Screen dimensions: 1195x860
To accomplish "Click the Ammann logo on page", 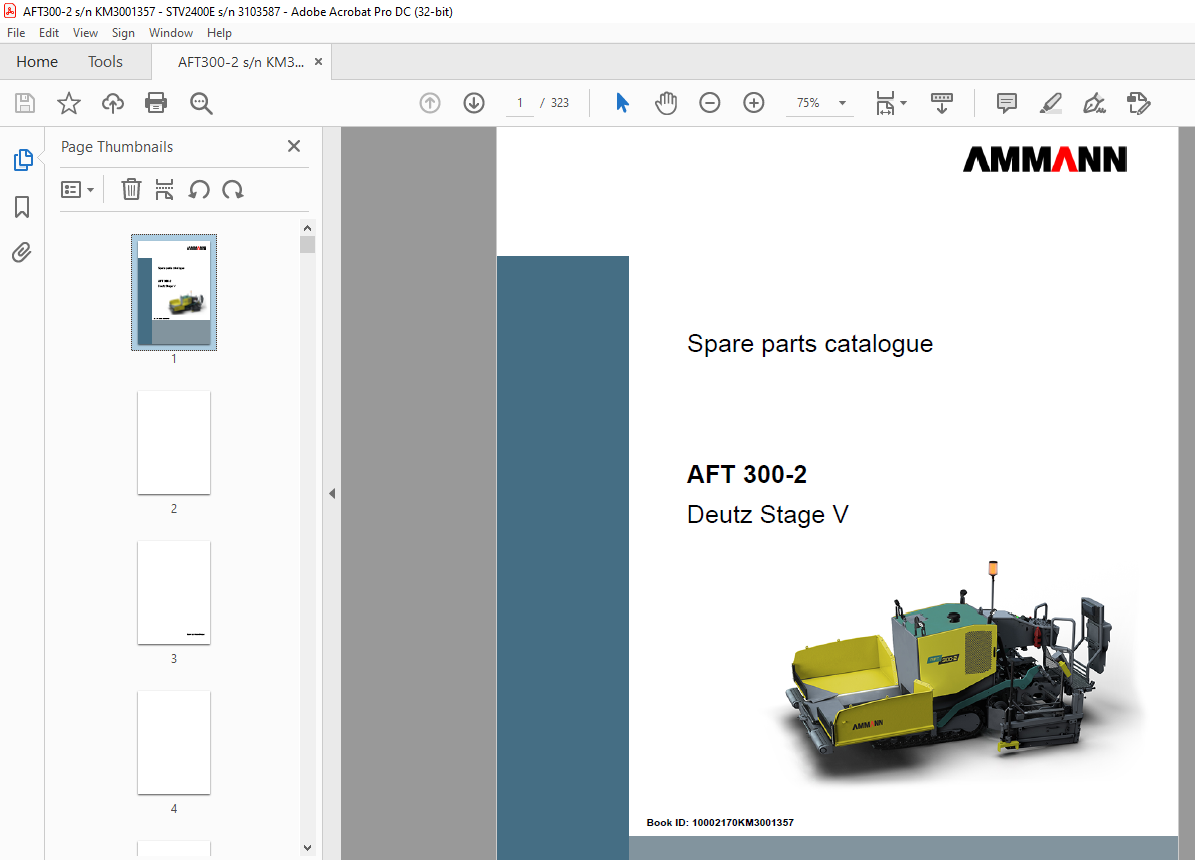I will click(1045, 159).
